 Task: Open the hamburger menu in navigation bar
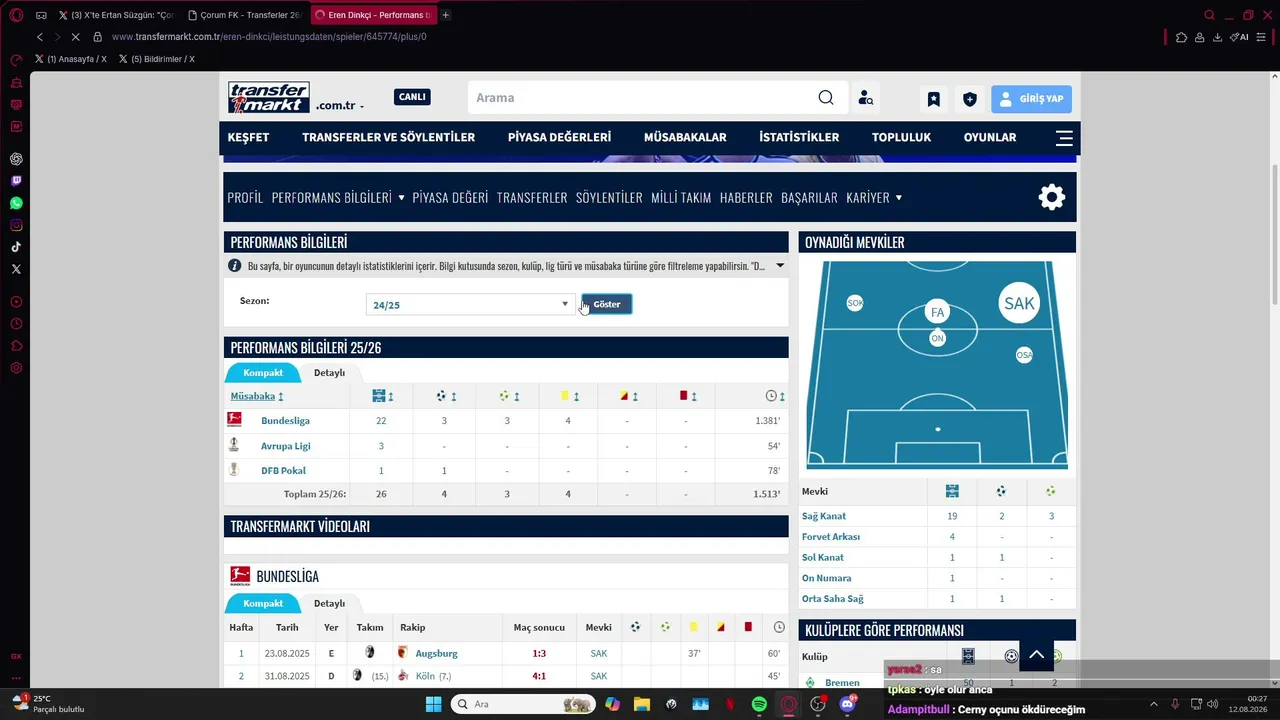click(1064, 138)
